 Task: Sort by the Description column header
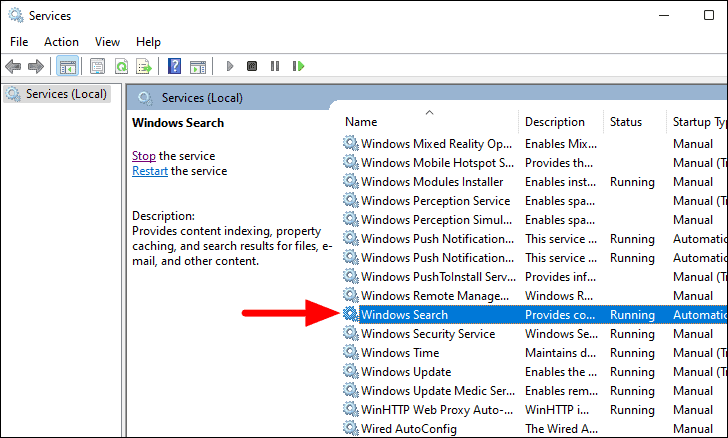(x=555, y=122)
